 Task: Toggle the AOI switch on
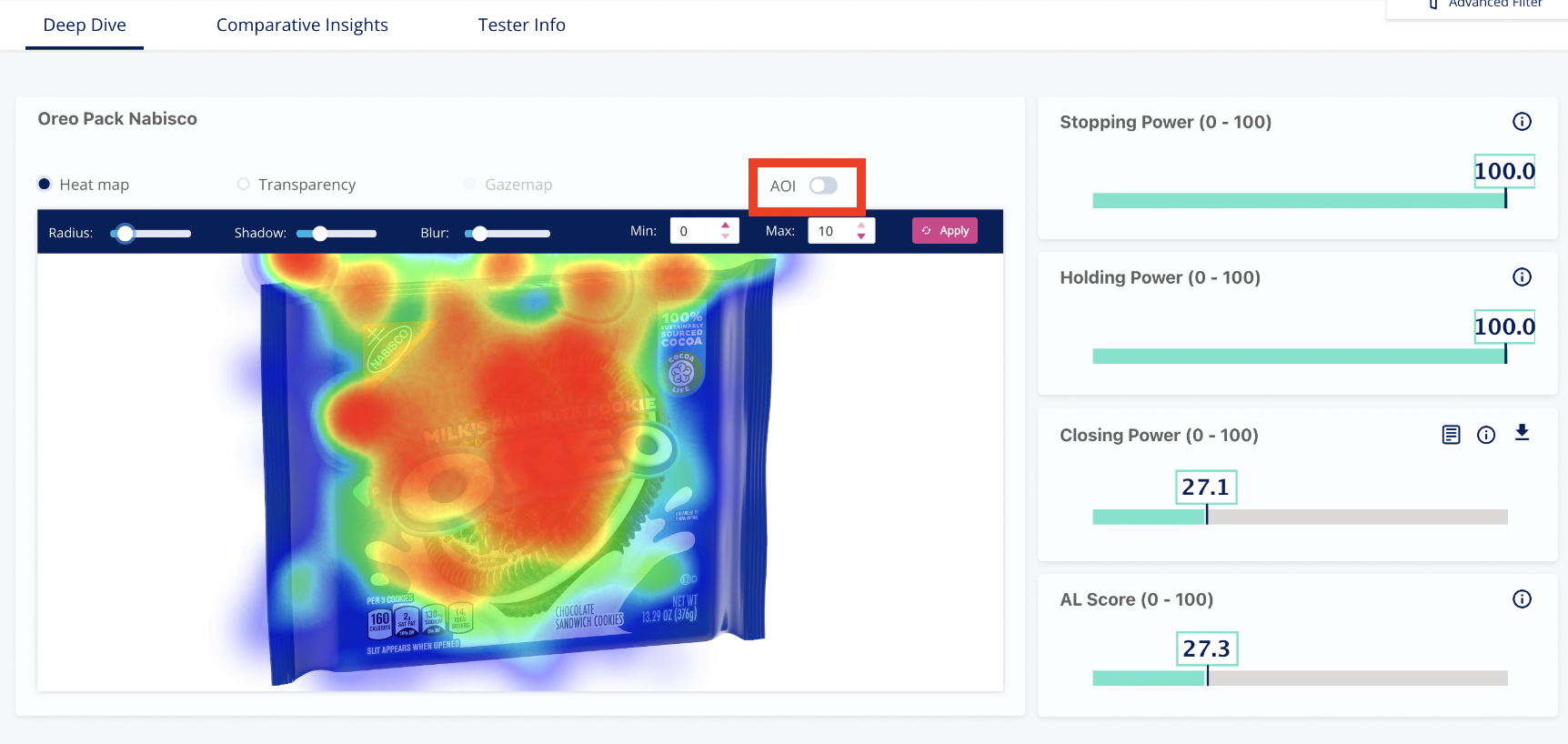823,186
